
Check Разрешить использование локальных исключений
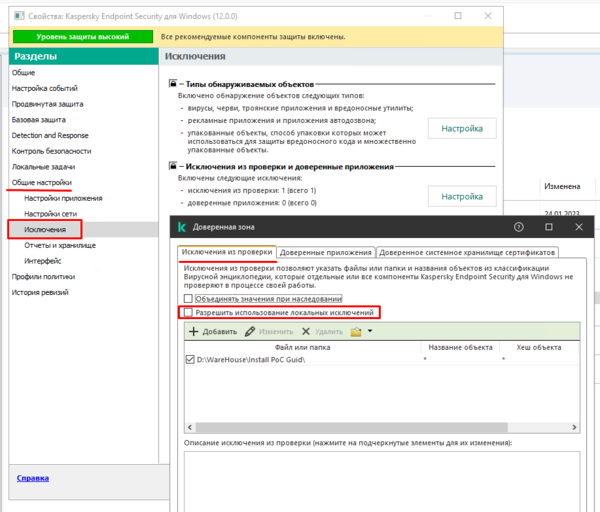click(188, 313)
